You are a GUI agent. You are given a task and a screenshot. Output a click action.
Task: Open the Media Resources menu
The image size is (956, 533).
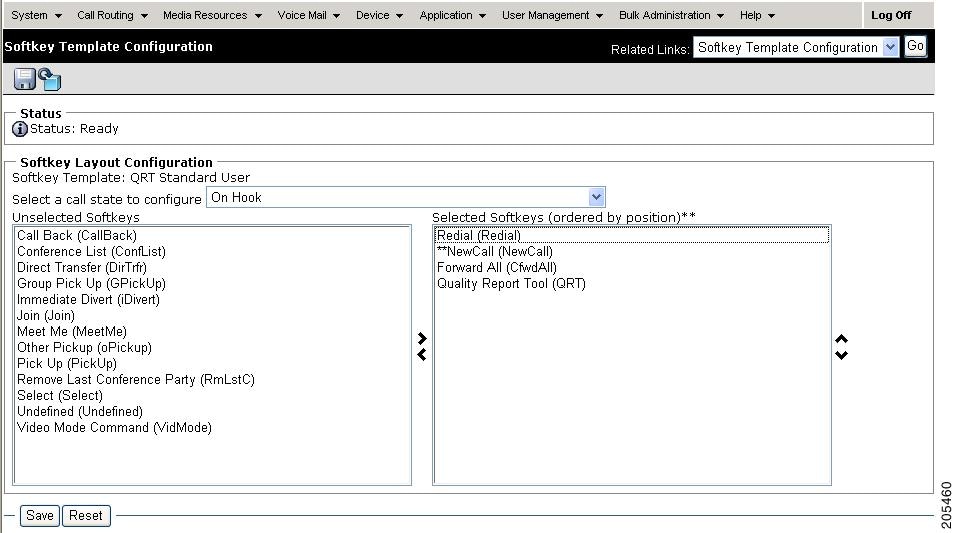pos(212,15)
